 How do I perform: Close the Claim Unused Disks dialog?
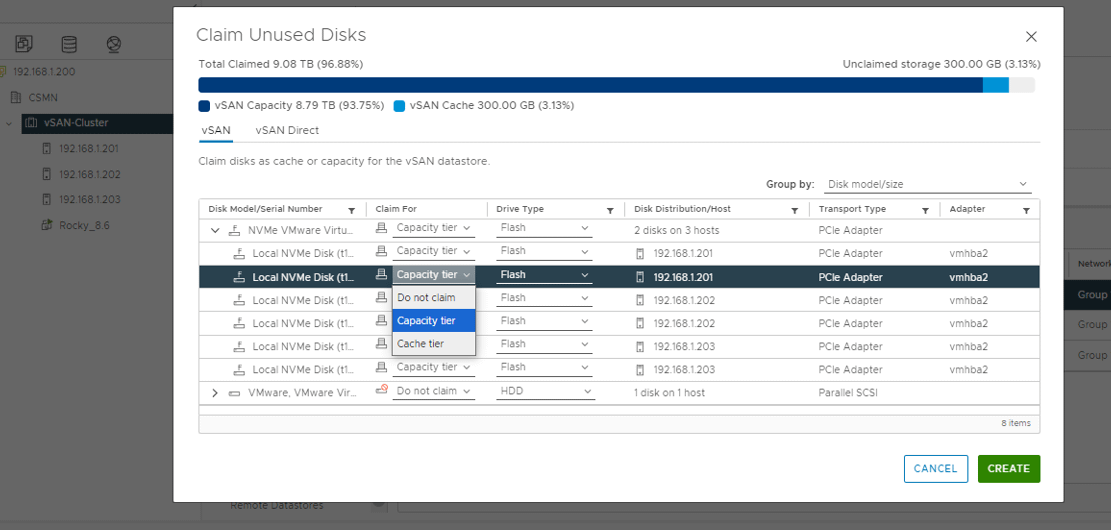click(x=1031, y=37)
